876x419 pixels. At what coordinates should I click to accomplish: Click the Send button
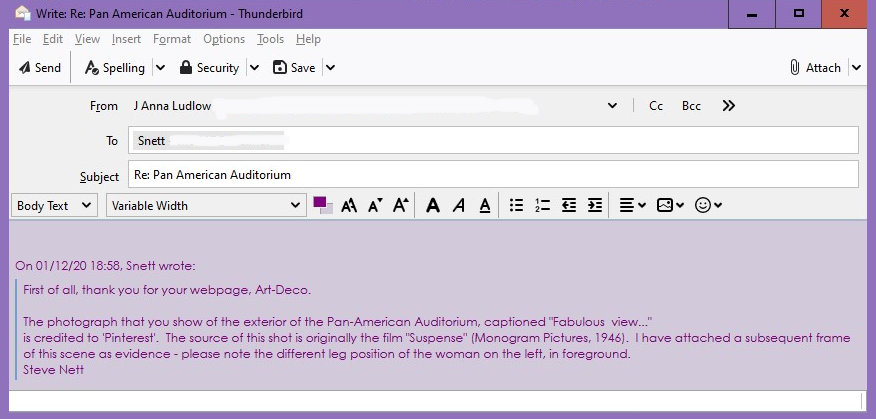point(40,68)
